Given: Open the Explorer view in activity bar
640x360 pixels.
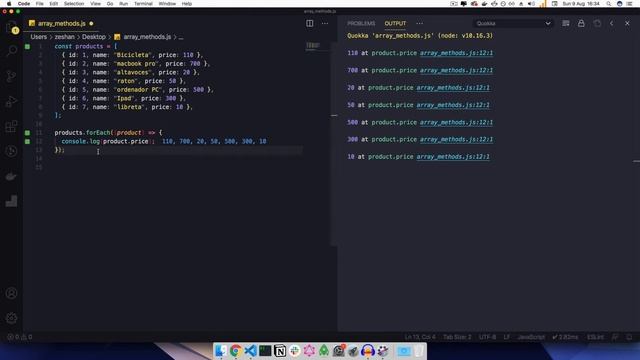Looking at the screenshot, I should click(11, 27).
